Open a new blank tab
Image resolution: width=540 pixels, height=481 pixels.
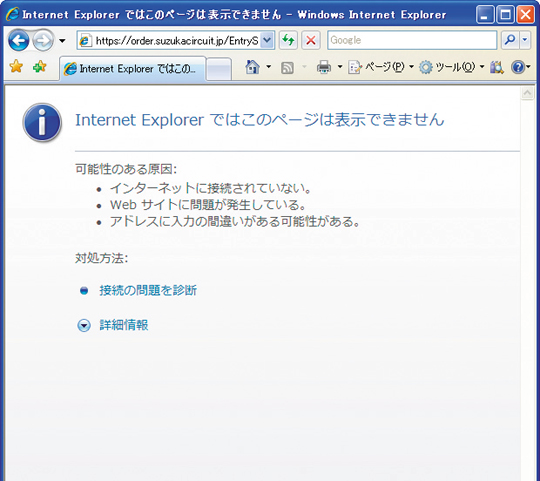(219, 69)
